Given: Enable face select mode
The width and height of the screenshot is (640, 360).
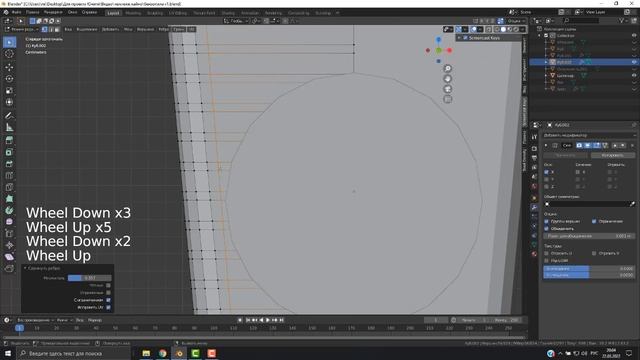Looking at the screenshot, I should click(57, 29).
